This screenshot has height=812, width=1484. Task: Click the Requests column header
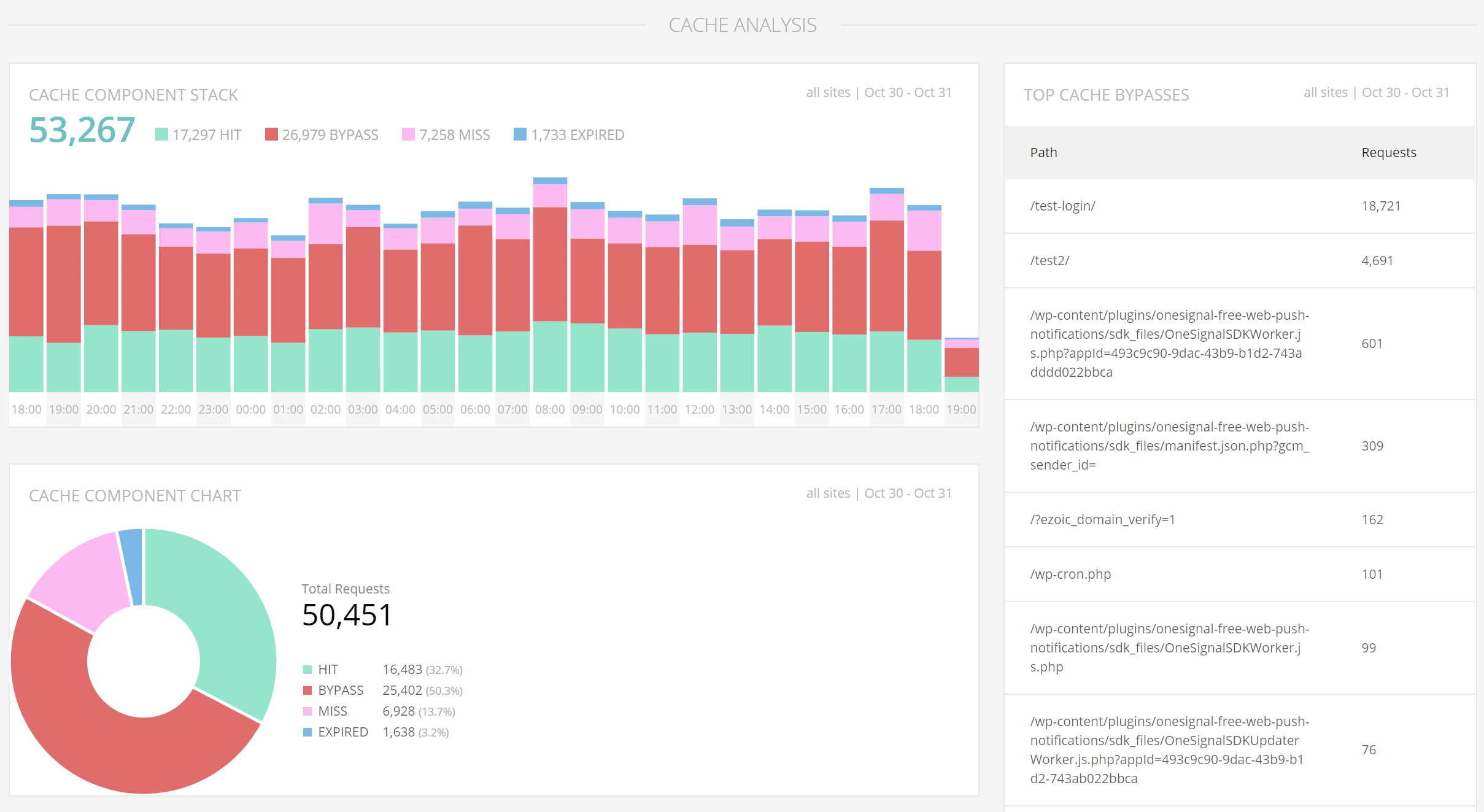pos(1388,153)
